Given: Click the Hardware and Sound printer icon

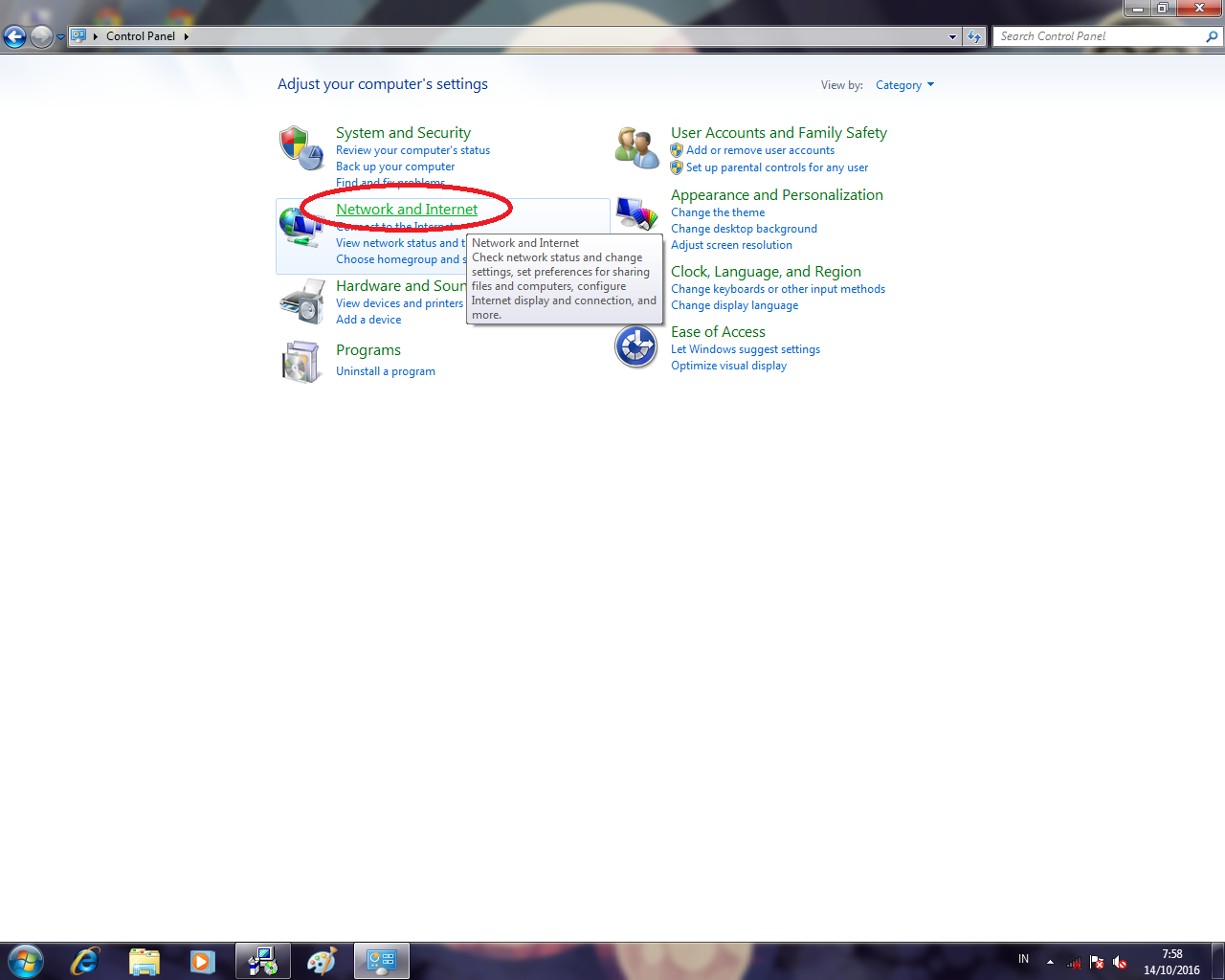Looking at the screenshot, I should [302, 301].
